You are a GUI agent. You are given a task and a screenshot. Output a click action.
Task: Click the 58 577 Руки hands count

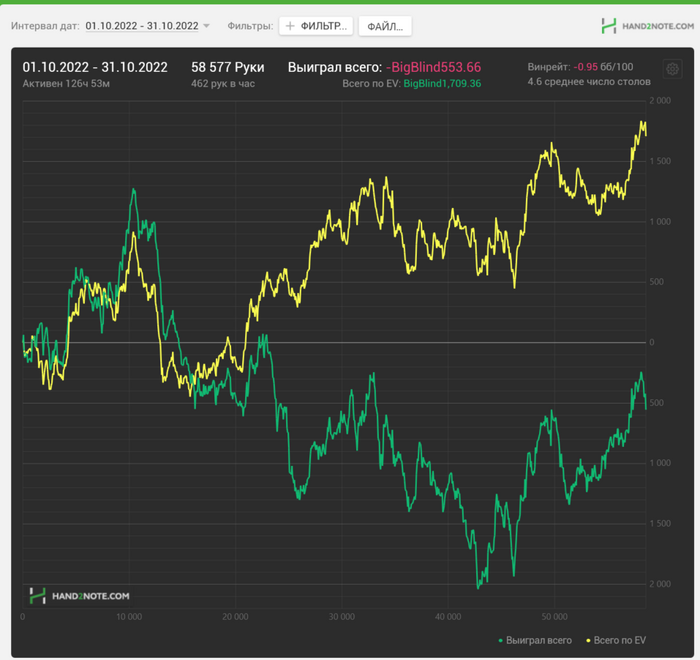pyautogui.click(x=227, y=67)
